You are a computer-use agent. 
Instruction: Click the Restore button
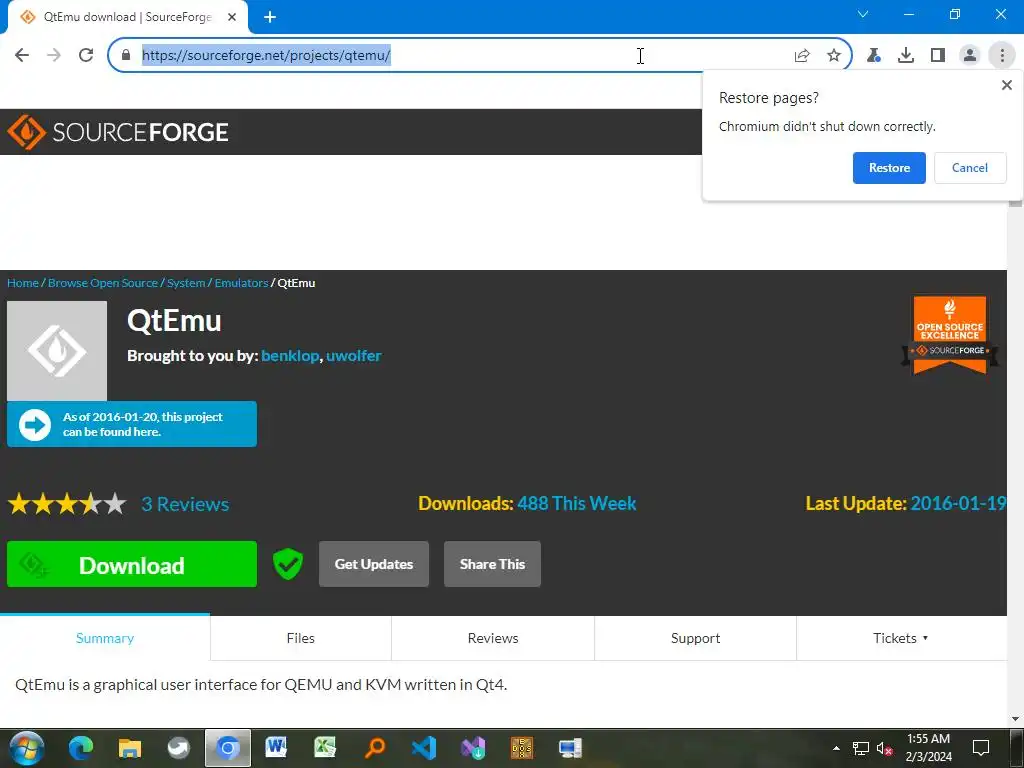click(x=889, y=168)
